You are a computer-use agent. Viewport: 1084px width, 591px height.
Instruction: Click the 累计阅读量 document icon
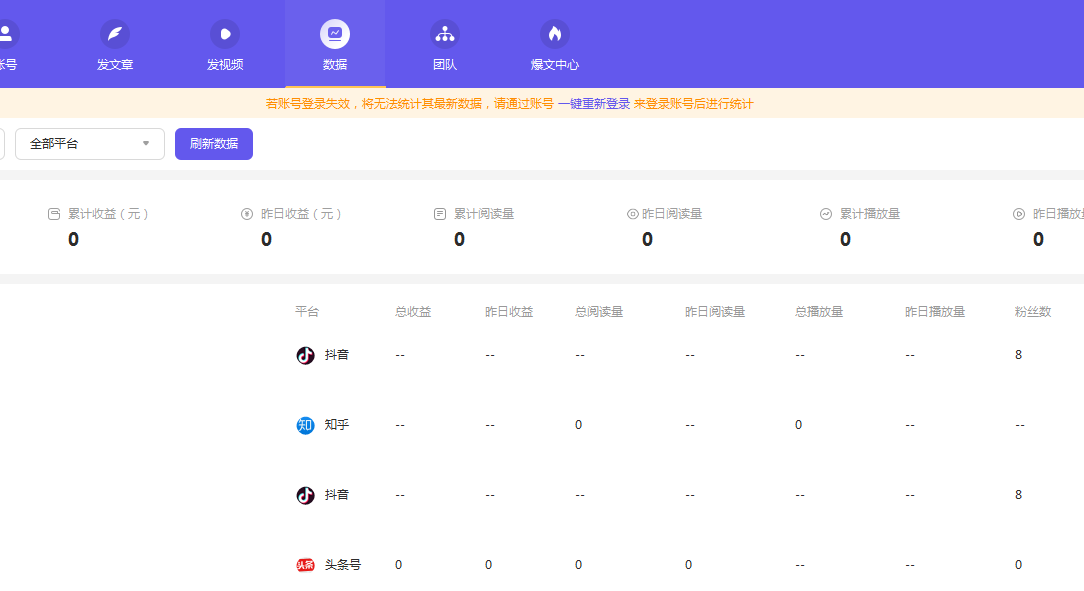pos(440,214)
